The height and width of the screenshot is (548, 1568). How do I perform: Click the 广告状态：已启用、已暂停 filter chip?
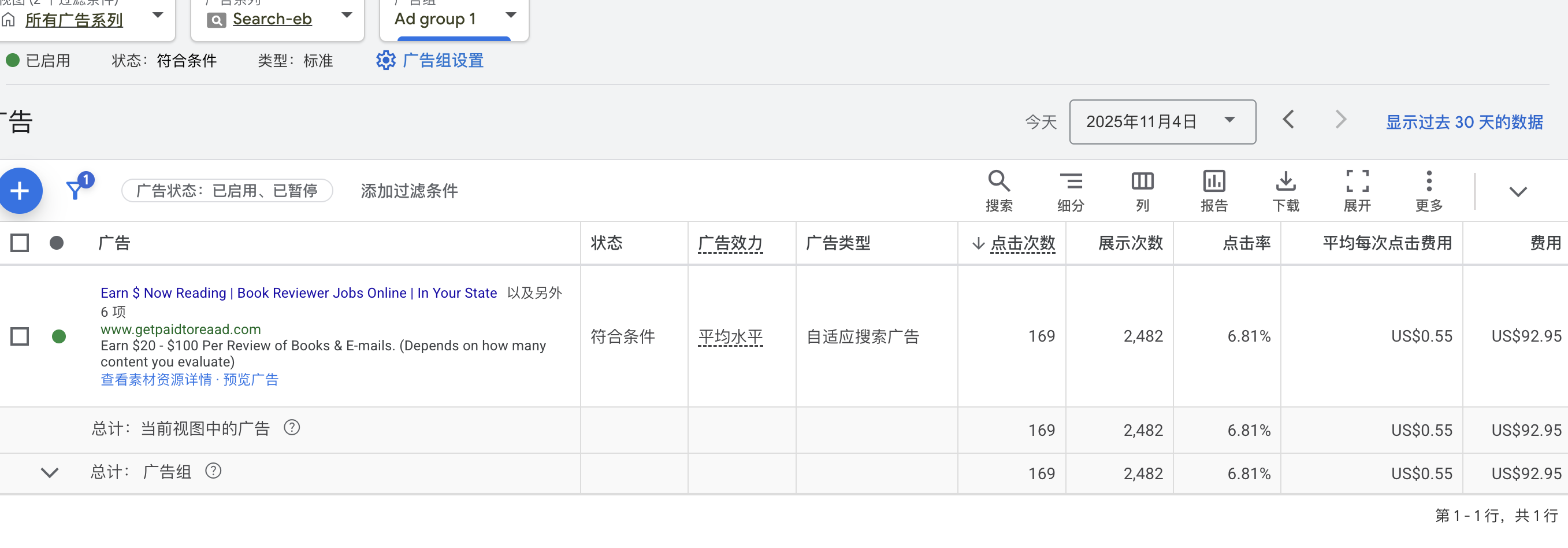tap(227, 191)
